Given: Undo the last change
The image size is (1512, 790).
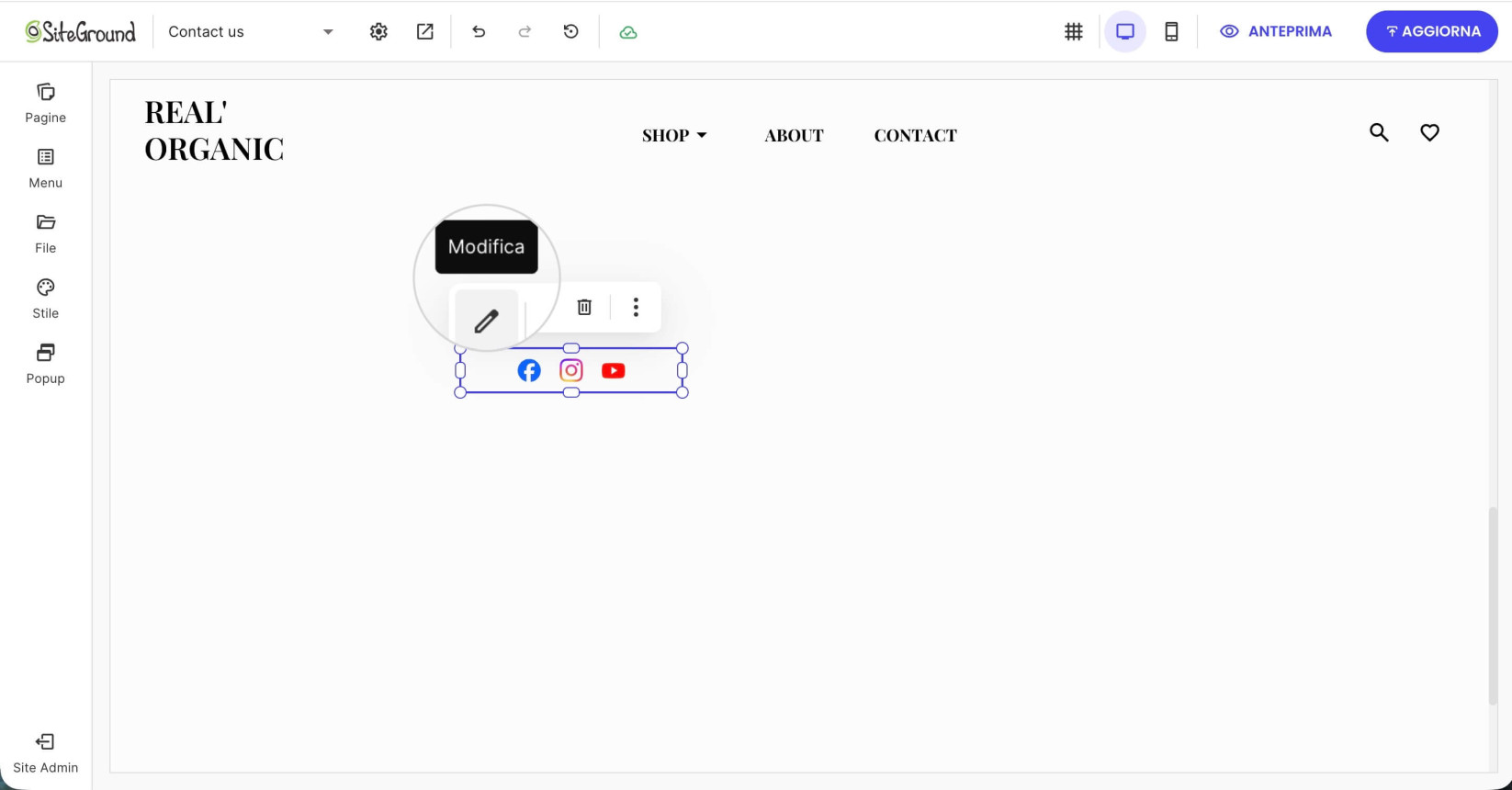Looking at the screenshot, I should coord(479,31).
